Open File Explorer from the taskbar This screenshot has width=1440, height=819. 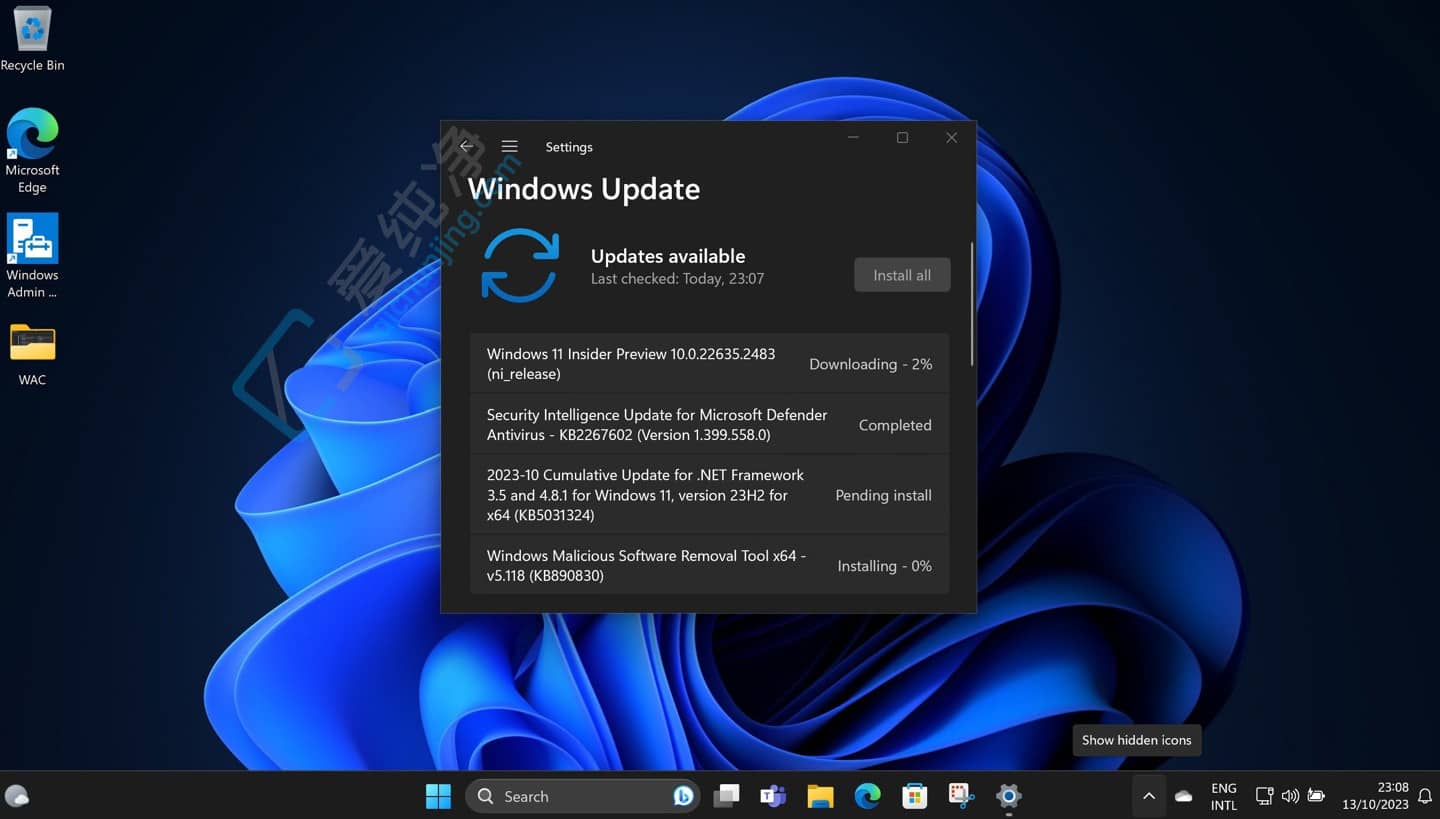click(x=819, y=795)
